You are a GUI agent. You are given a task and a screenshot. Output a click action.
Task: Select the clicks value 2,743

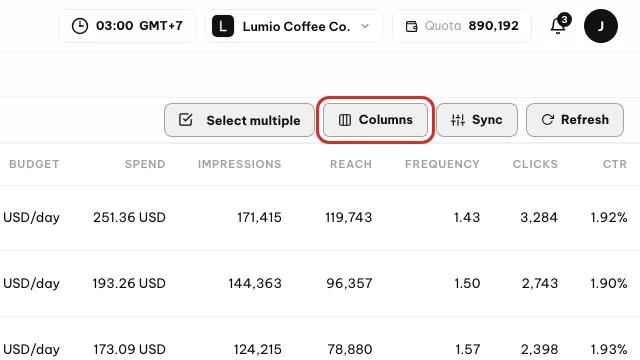pos(540,283)
